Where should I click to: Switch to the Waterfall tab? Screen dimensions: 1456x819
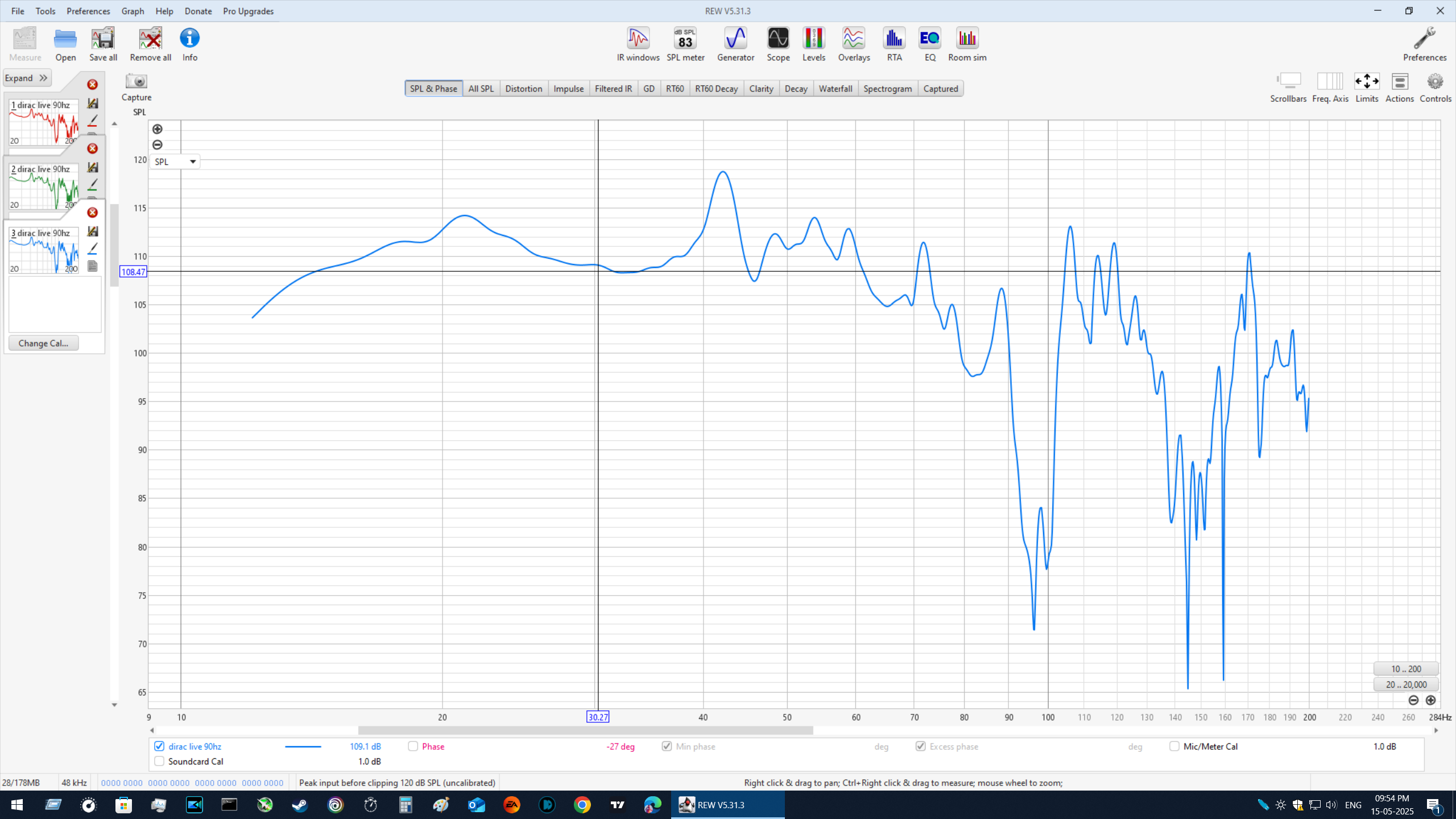[x=835, y=89]
